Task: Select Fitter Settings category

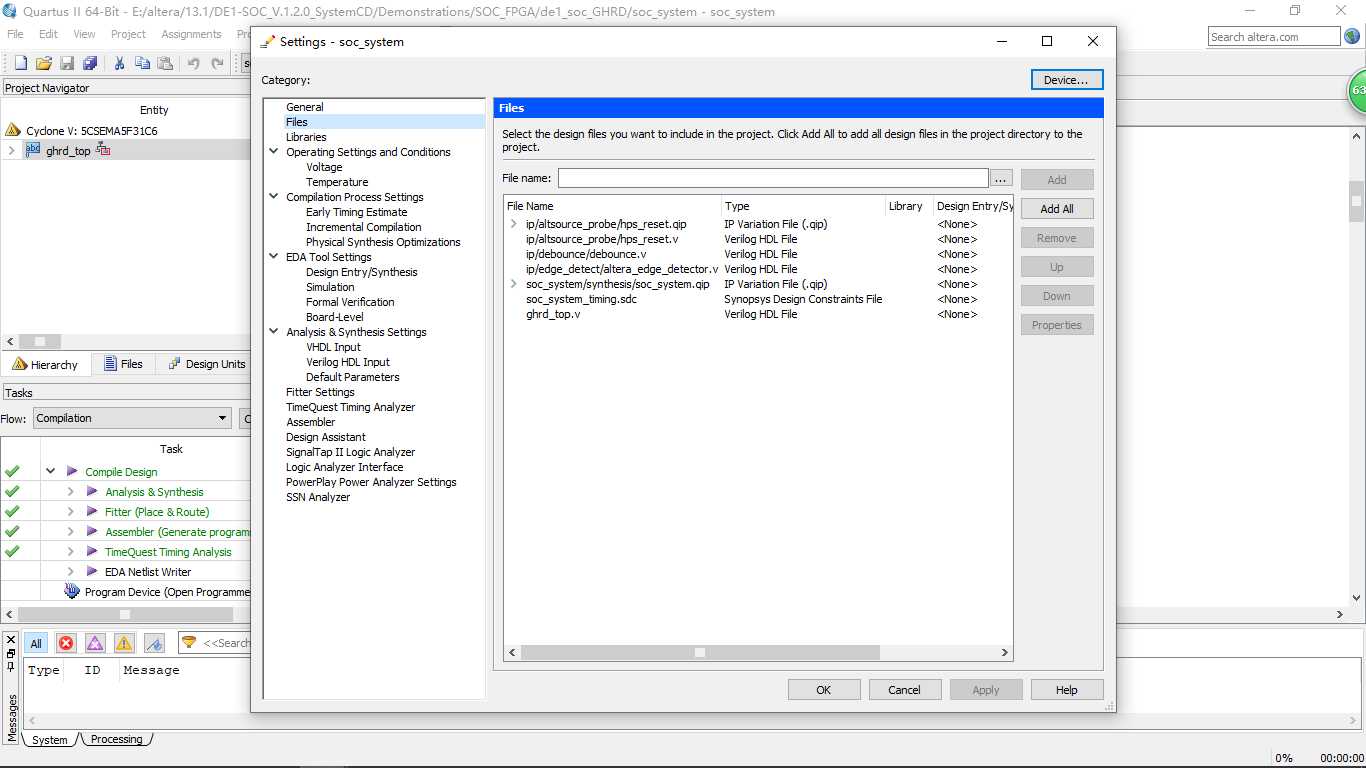Action: [320, 392]
